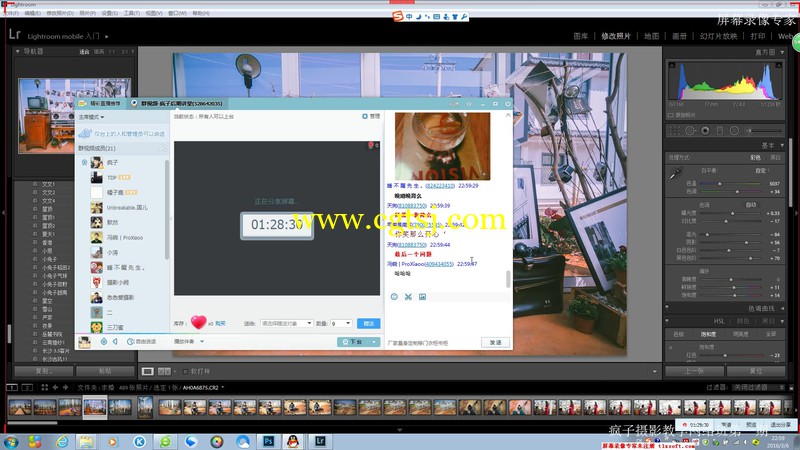Open the Print module
This screenshot has width=800, height=450.
tap(758, 36)
